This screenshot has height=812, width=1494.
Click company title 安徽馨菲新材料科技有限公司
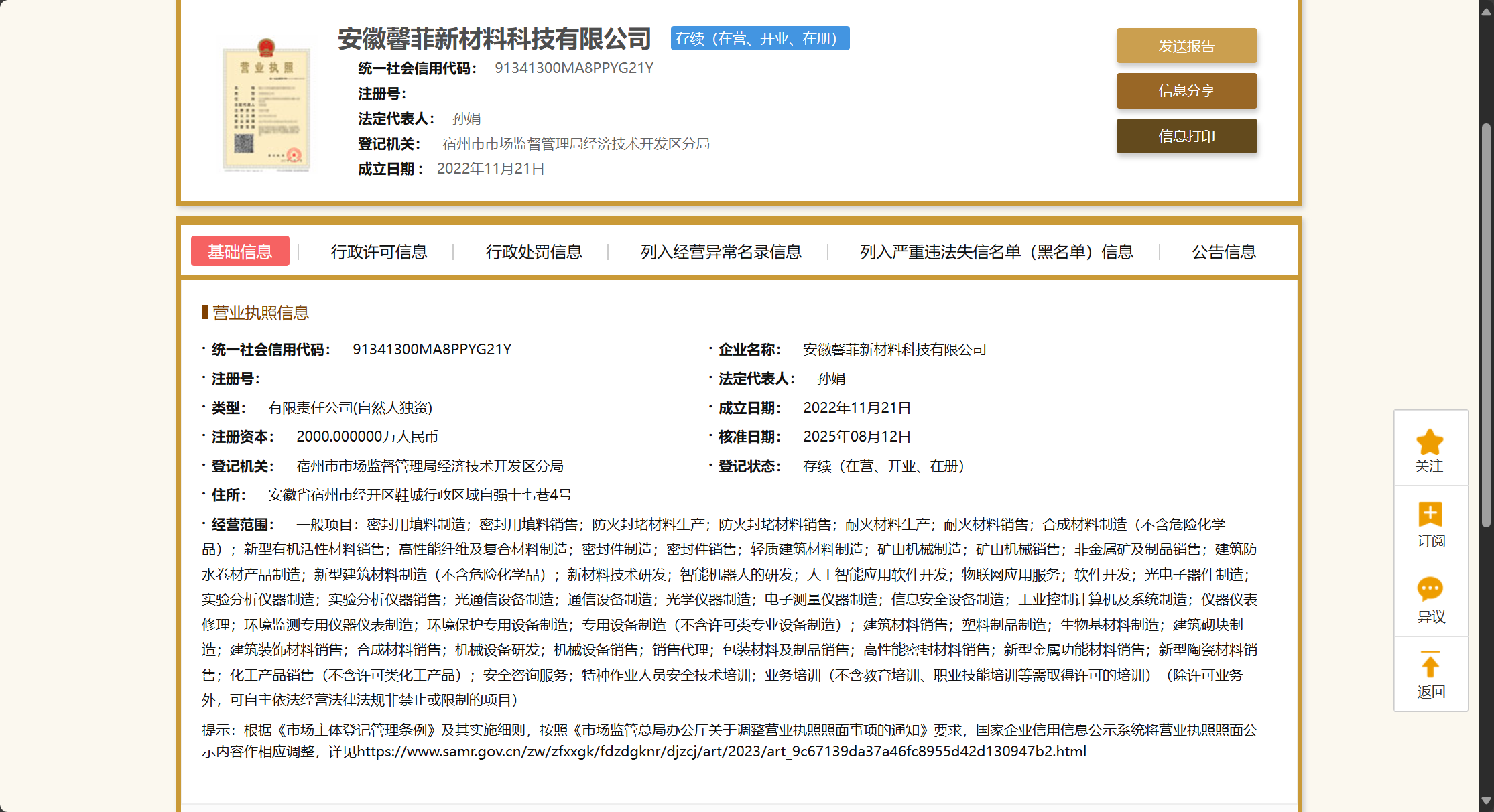[494, 39]
